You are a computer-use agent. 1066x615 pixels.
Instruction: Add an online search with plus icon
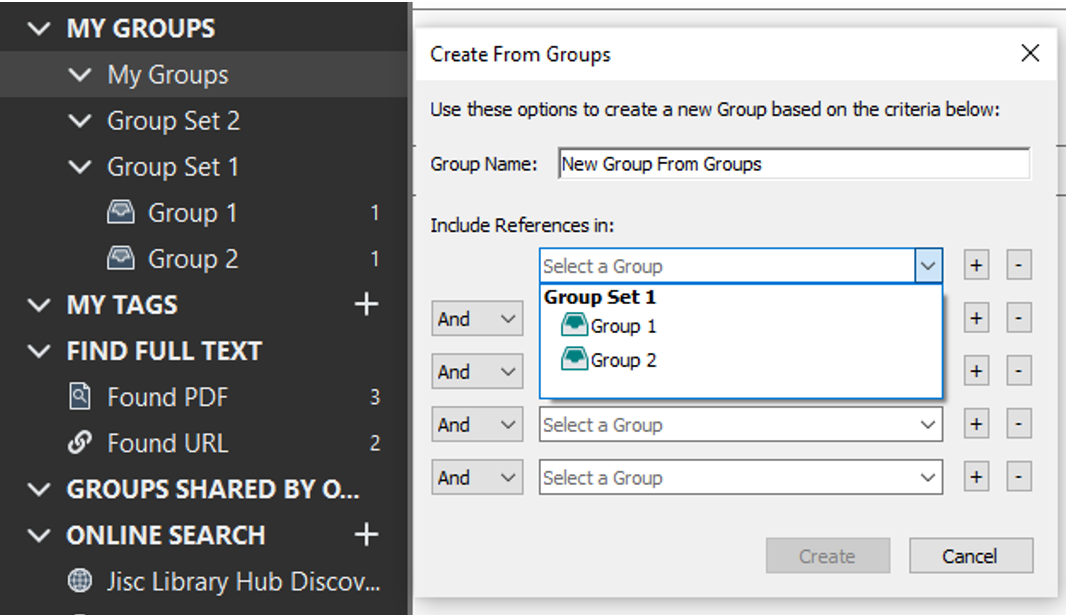coord(366,535)
